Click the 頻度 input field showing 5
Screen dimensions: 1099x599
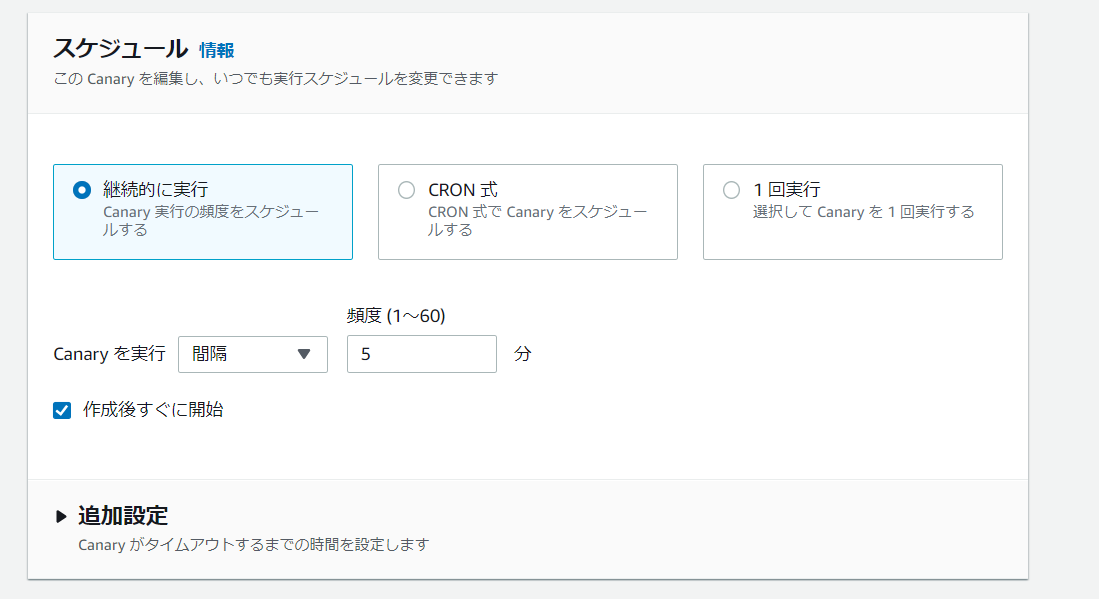[421, 354]
